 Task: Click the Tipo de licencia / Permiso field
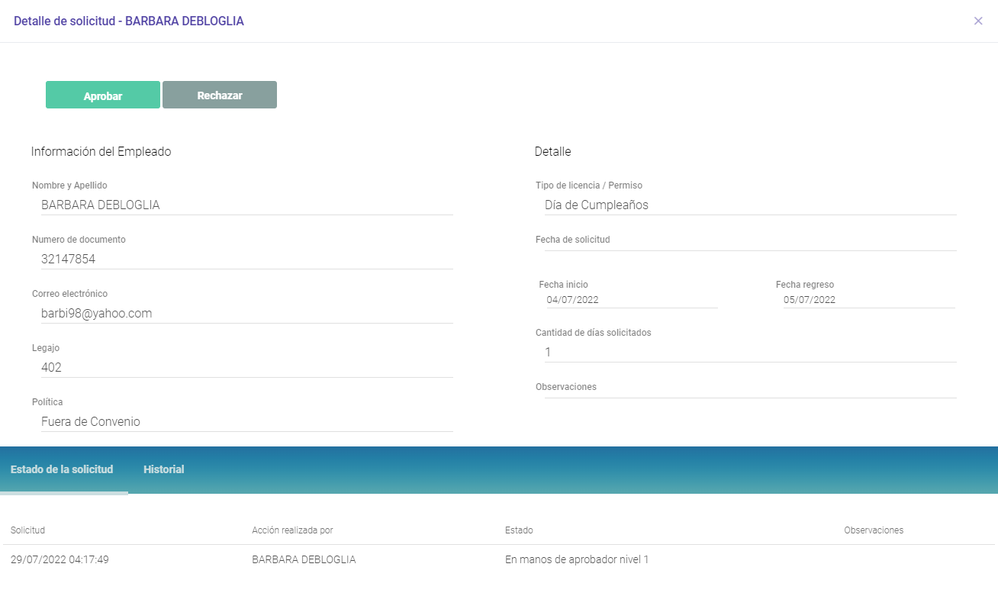(x=750, y=205)
